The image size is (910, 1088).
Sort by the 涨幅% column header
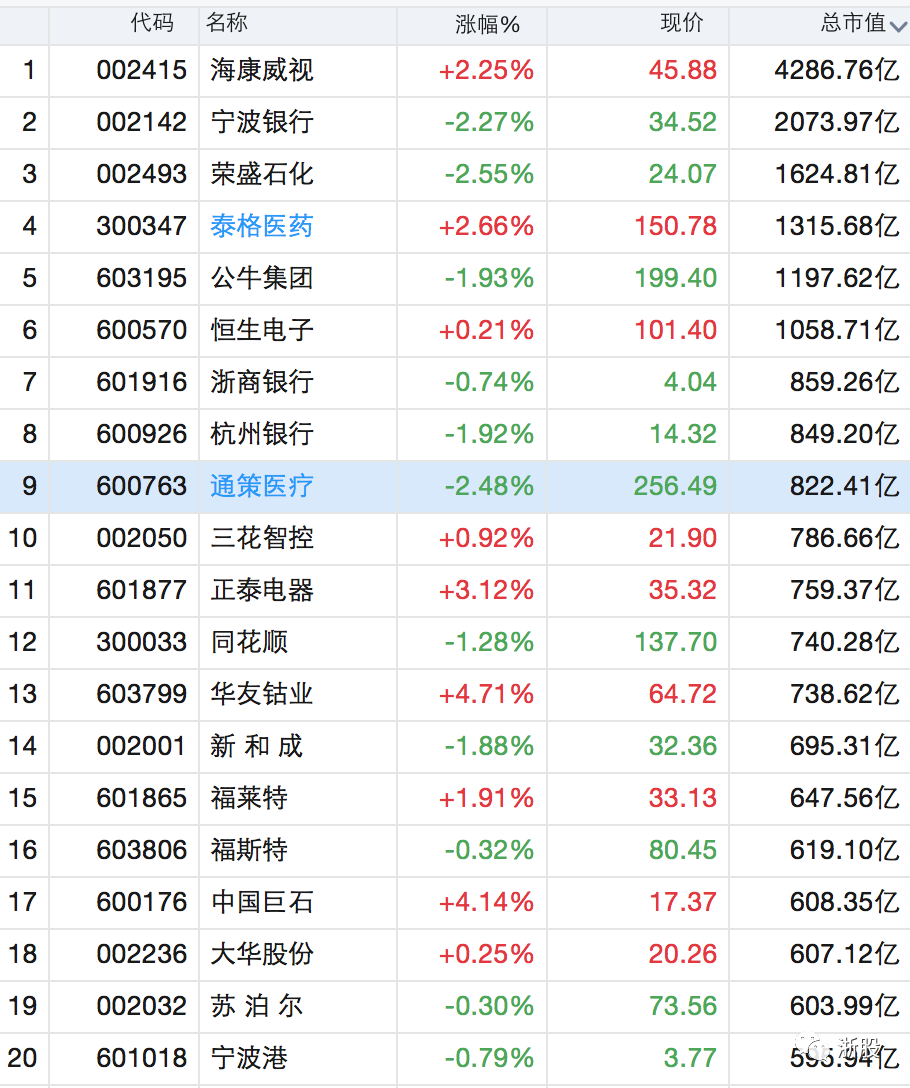pyautogui.click(x=487, y=24)
